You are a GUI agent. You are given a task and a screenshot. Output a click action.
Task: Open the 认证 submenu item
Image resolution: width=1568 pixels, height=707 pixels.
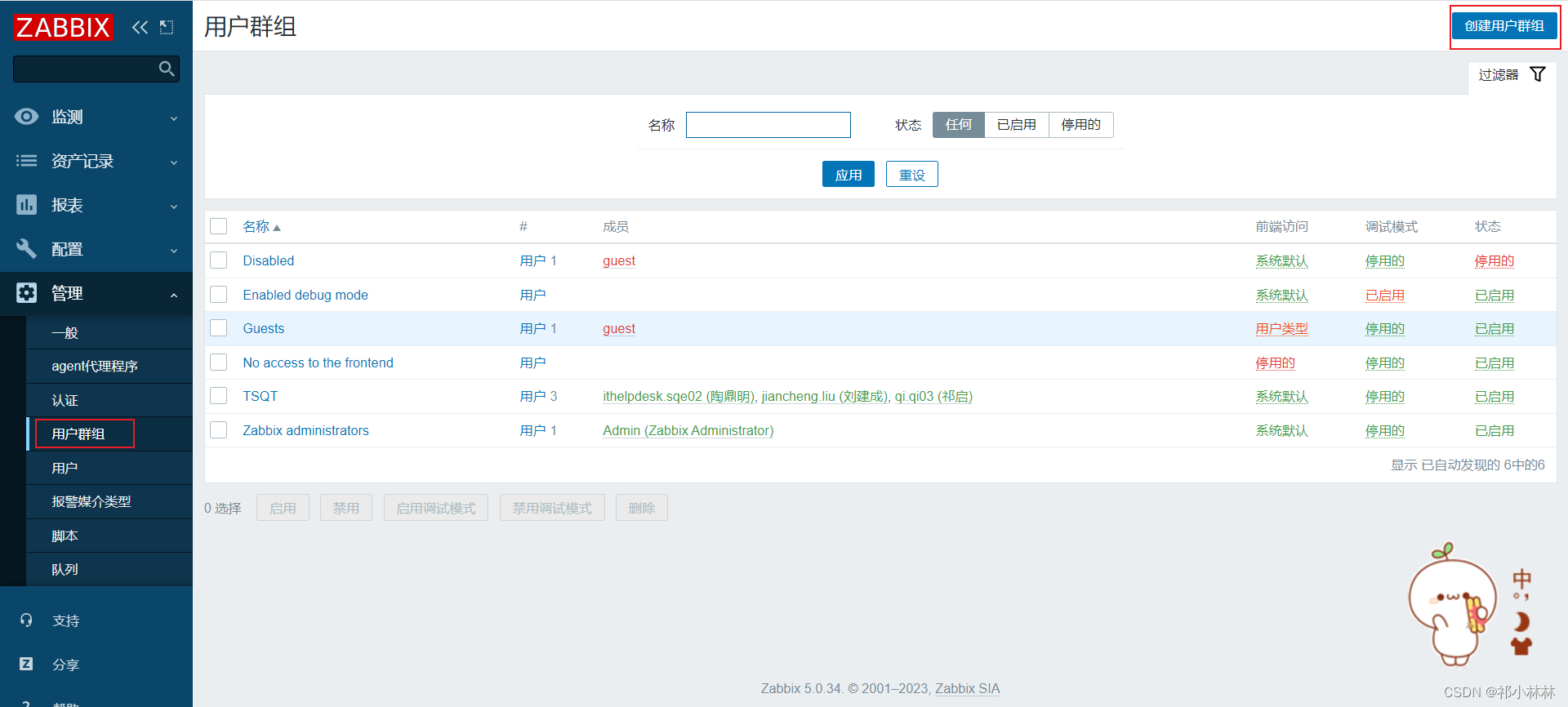pyautogui.click(x=109, y=400)
